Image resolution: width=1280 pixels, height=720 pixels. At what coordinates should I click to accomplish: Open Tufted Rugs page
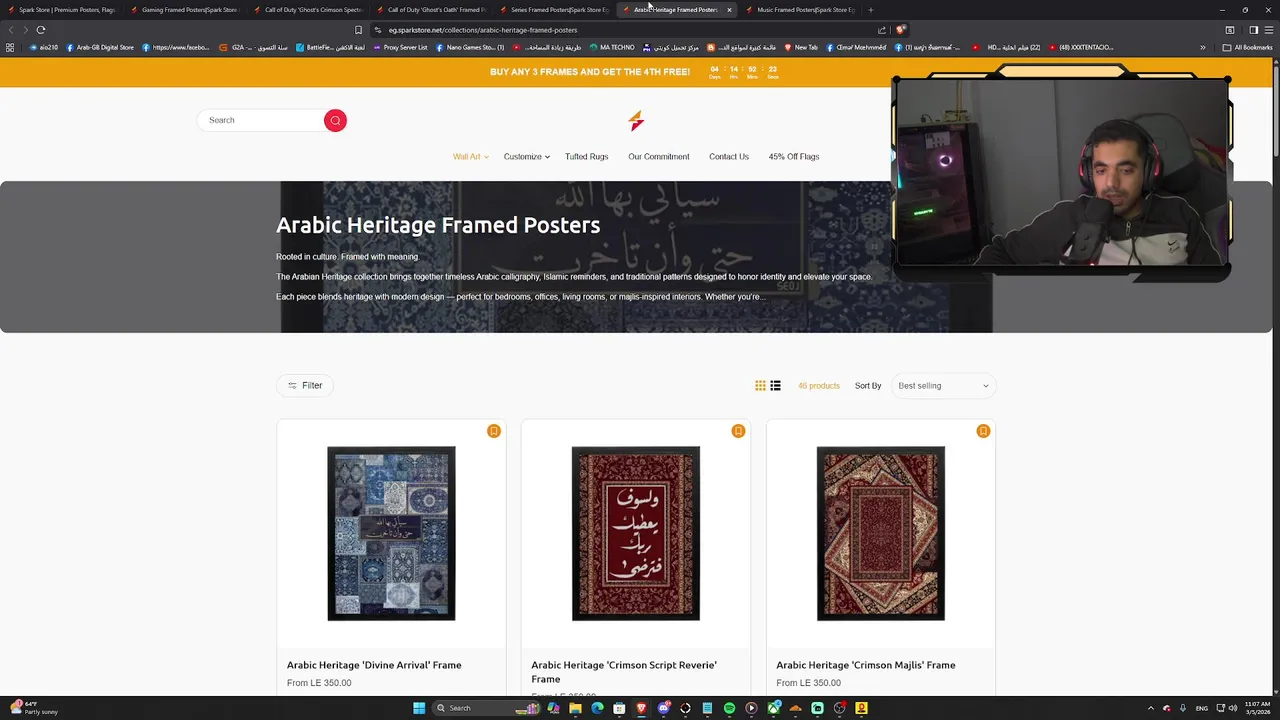(586, 157)
